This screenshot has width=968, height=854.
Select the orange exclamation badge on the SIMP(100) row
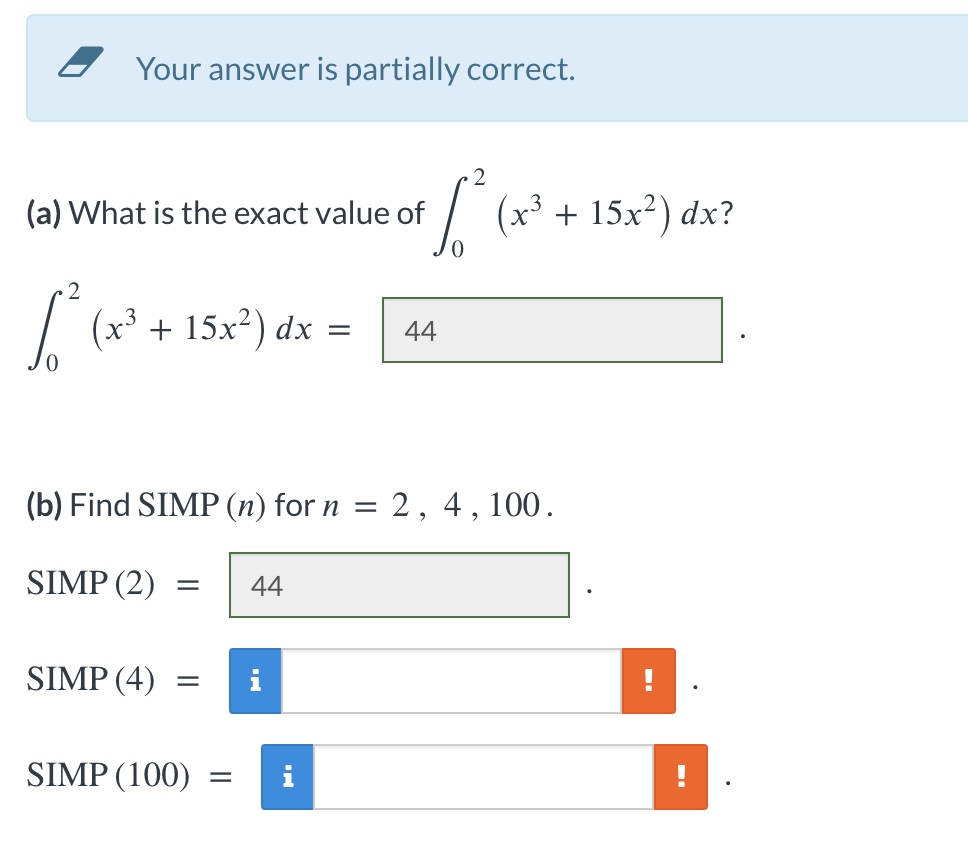point(681,776)
